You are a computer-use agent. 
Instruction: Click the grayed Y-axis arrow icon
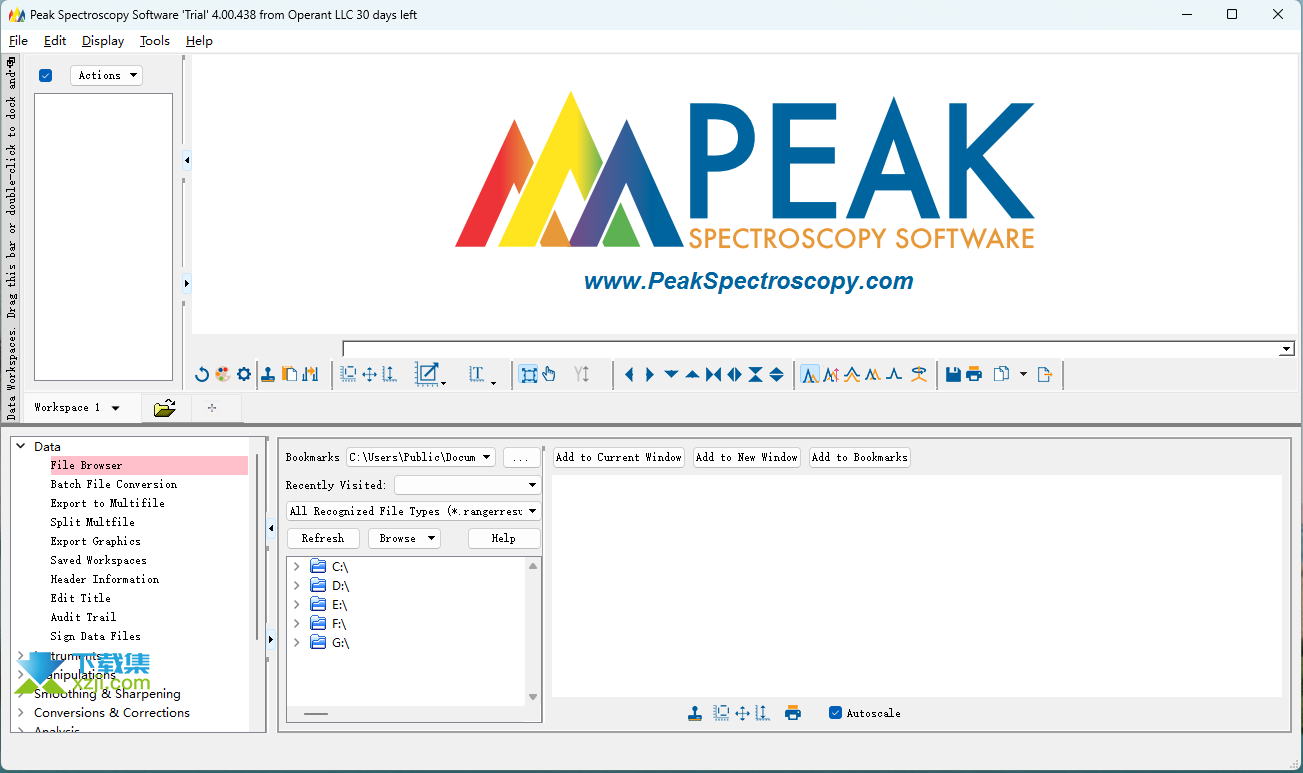582,374
